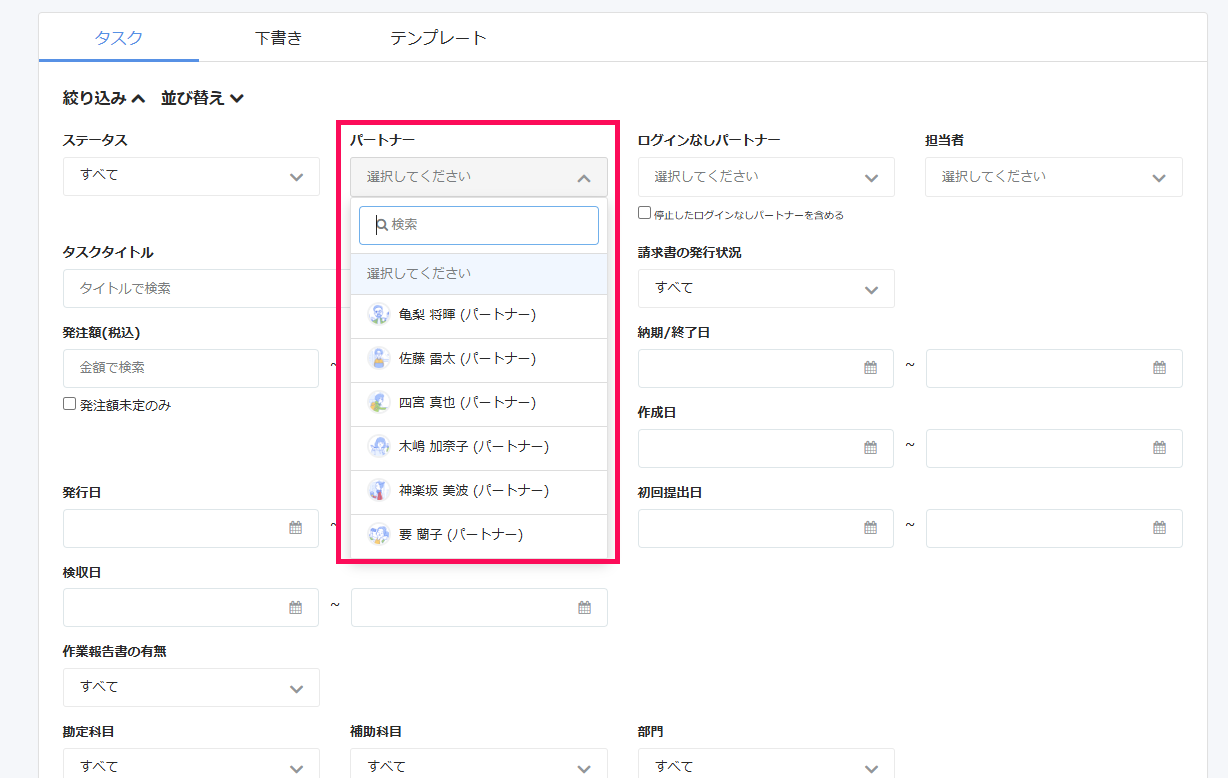The width and height of the screenshot is (1228, 778).
Task: Open the 請求書の発行状況 dropdown
Action: coord(766,288)
